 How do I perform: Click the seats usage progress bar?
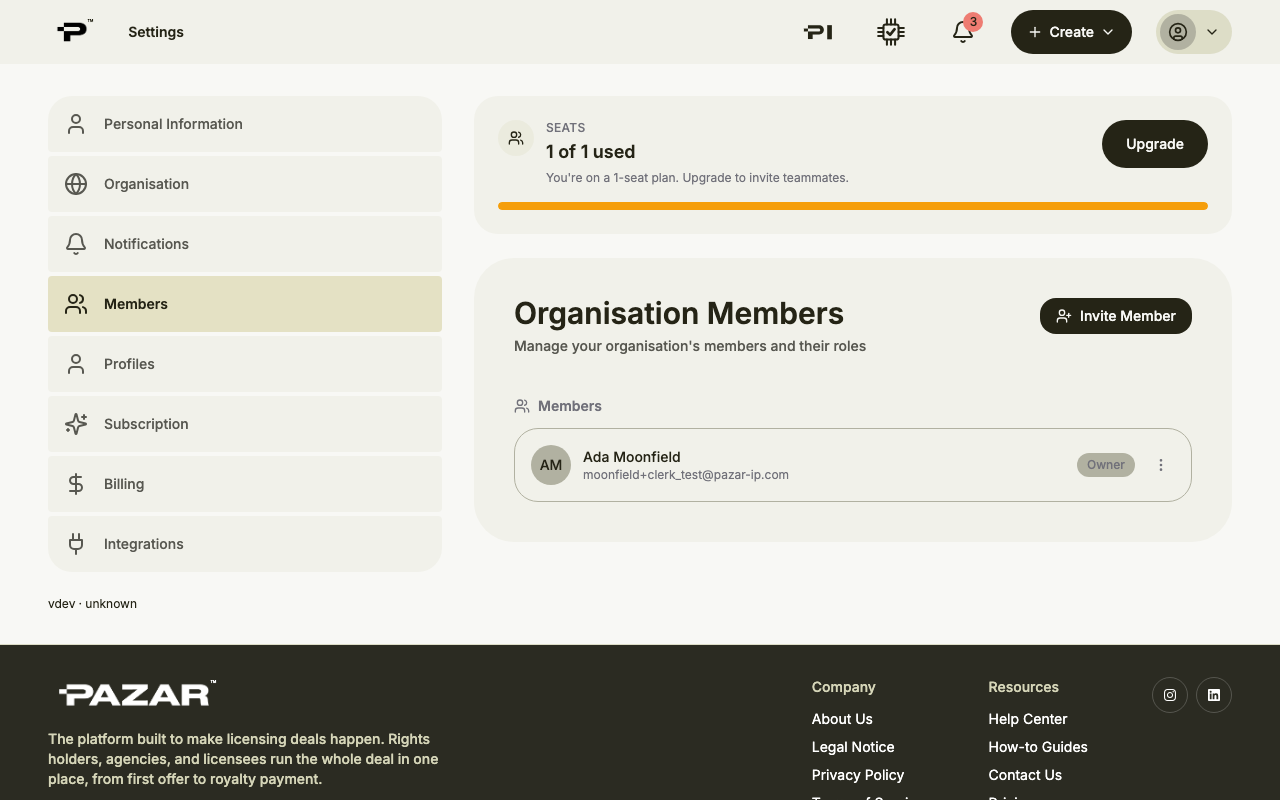tap(853, 206)
